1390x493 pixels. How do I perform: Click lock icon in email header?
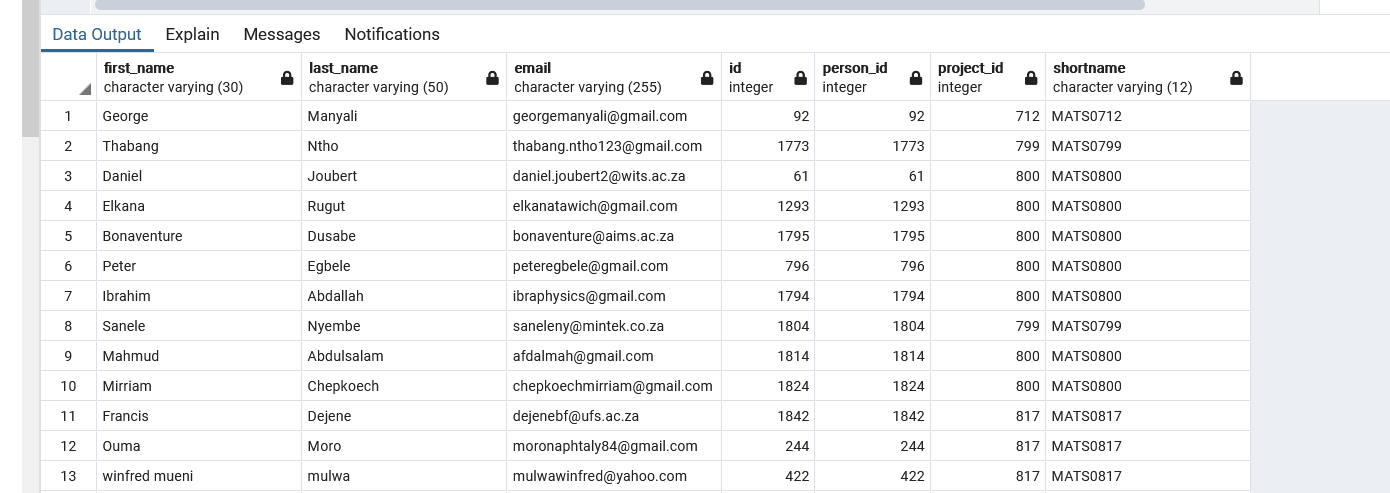(707, 78)
